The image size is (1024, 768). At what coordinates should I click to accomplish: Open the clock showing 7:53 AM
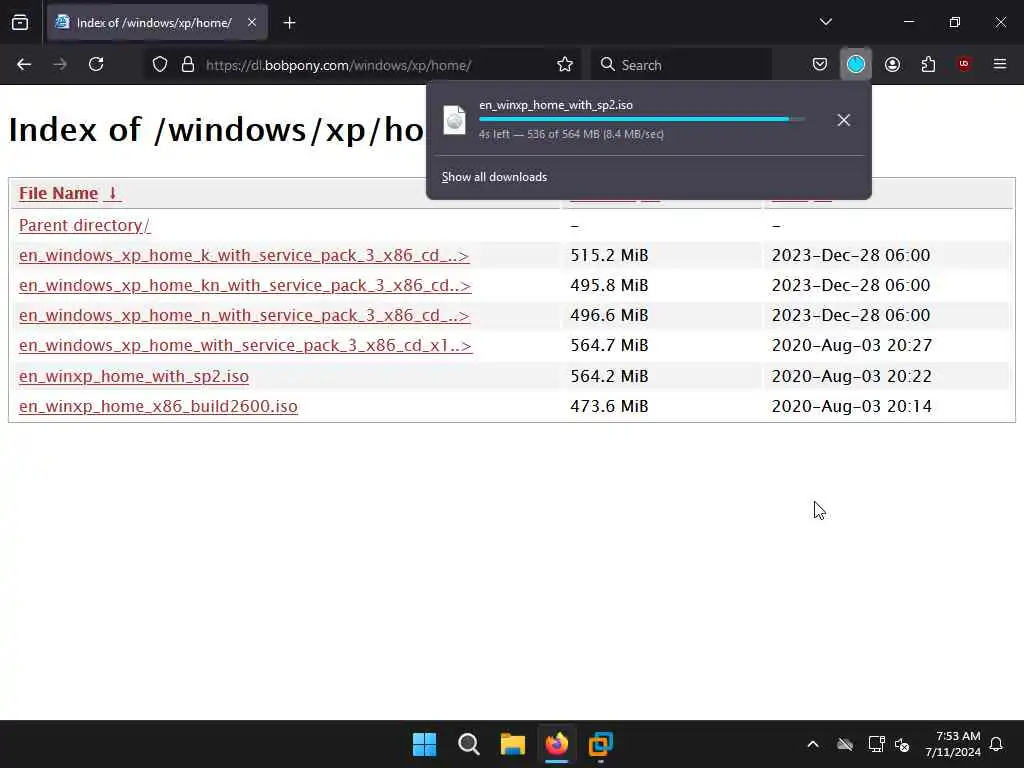953,744
